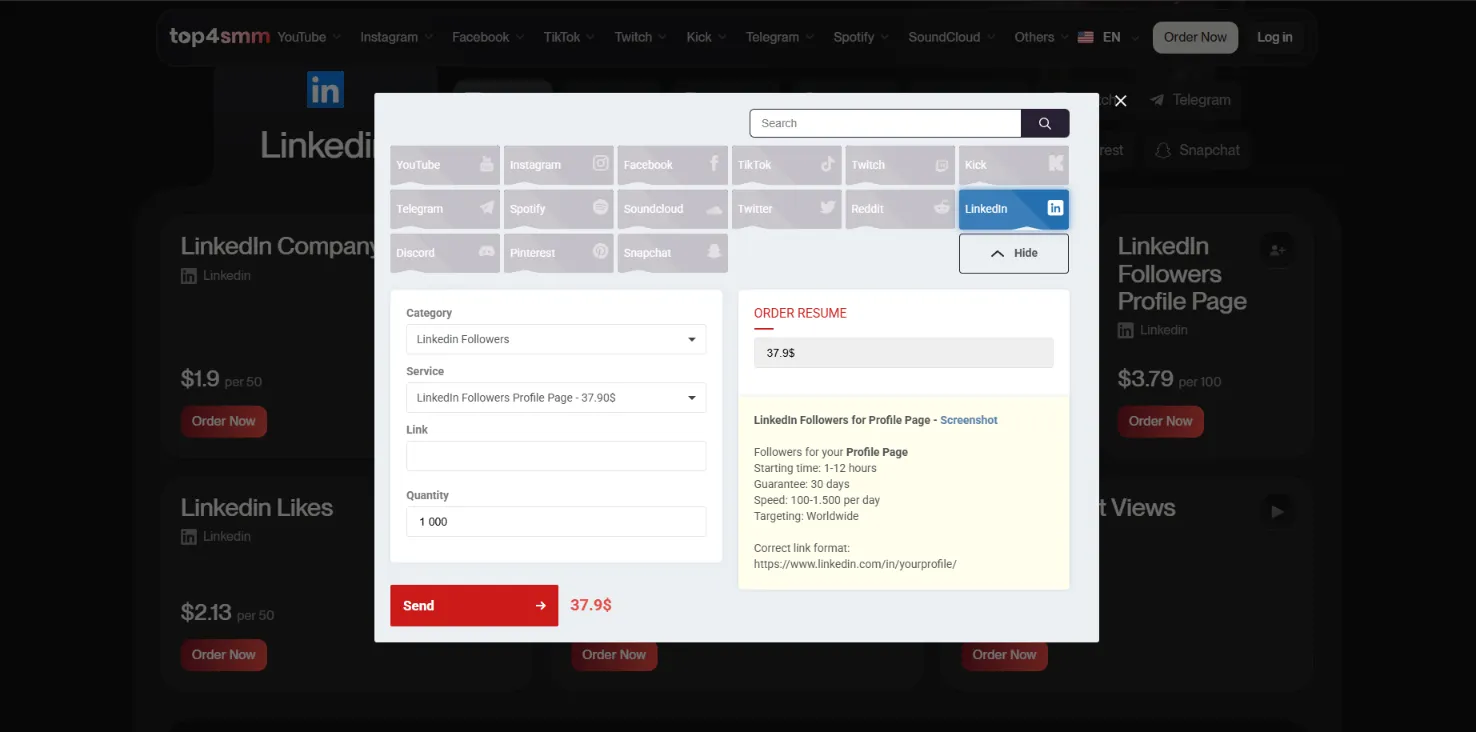This screenshot has width=1476, height=732.
Task: Open the Category dropdown Linkedin Followers
Action: (556, 339)
